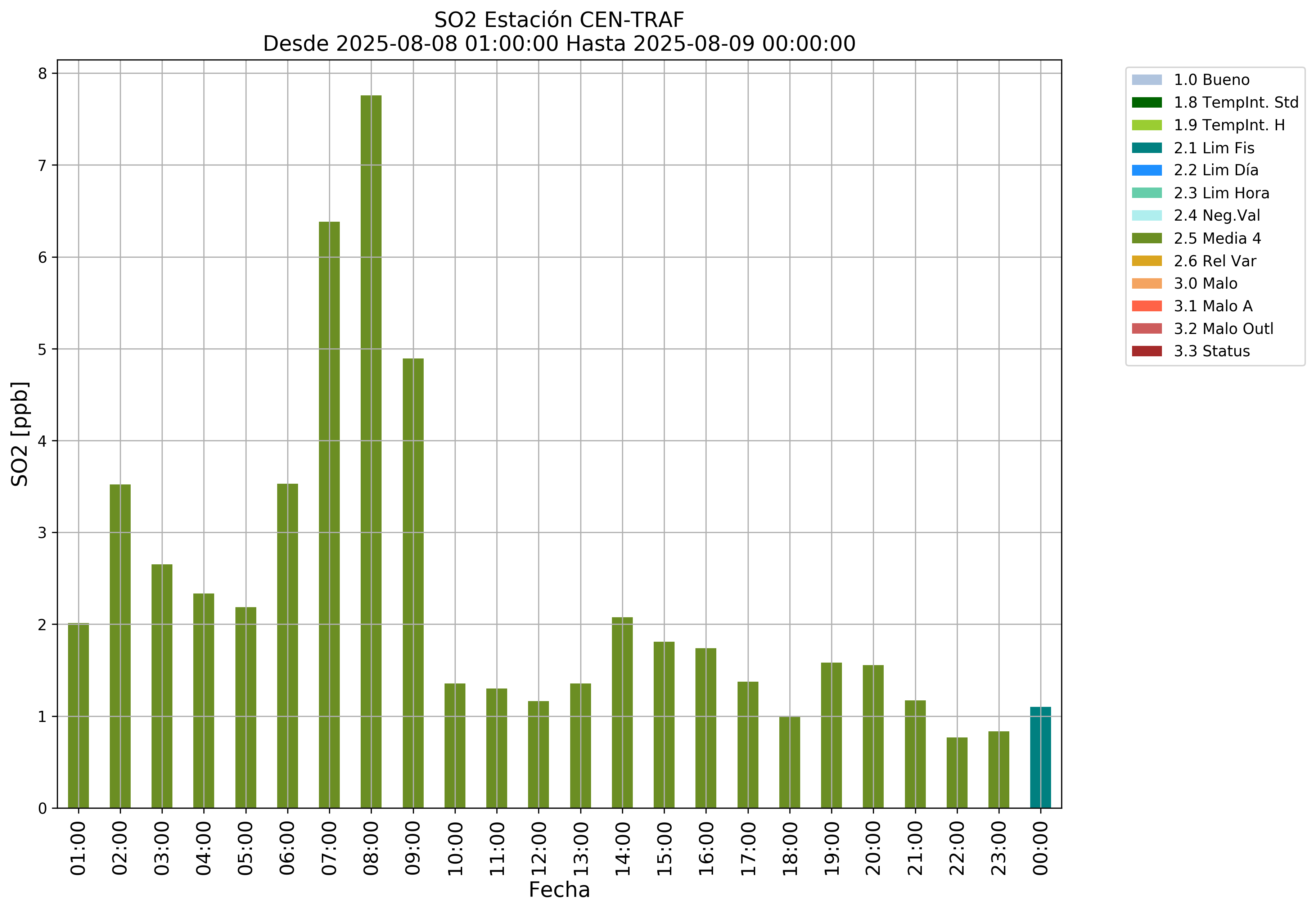1316x912 pixels.
Task: Click the 3.1 Malo A legend label
Action: pos(1213,306)
